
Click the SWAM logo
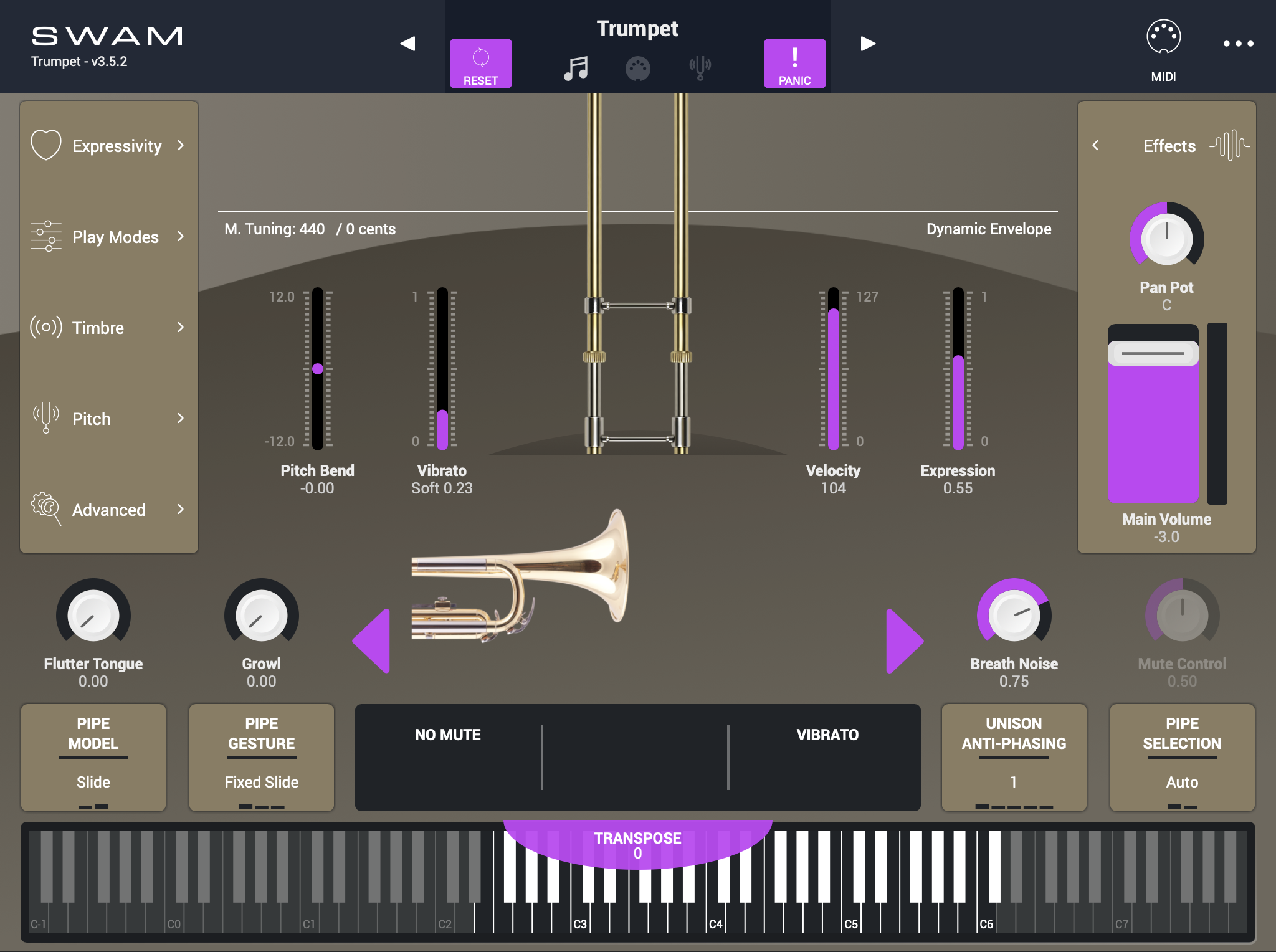(x=107, y=36)
